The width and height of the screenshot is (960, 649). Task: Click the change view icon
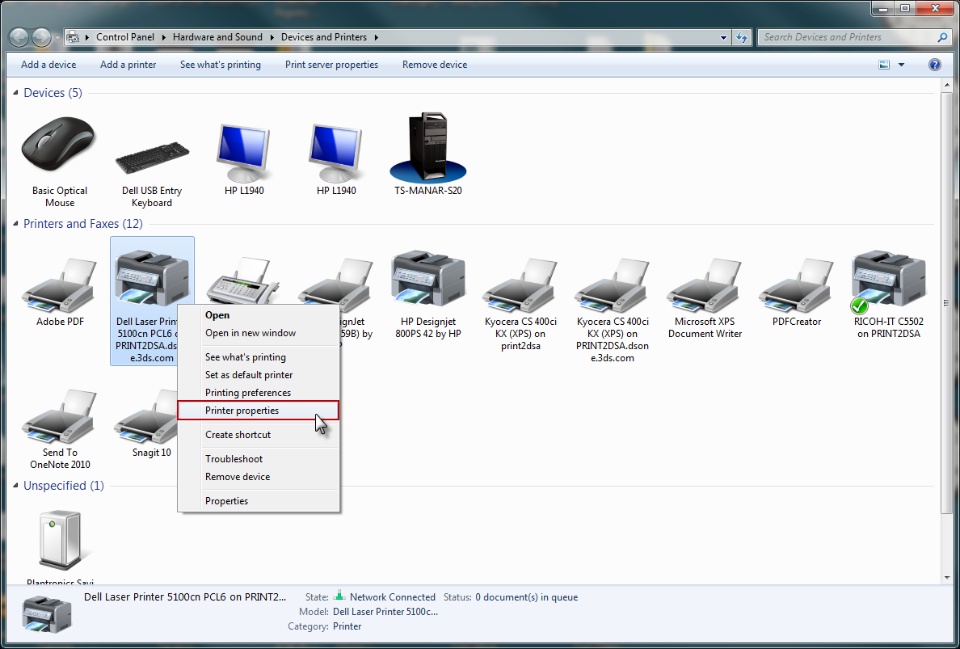[884, 64]
